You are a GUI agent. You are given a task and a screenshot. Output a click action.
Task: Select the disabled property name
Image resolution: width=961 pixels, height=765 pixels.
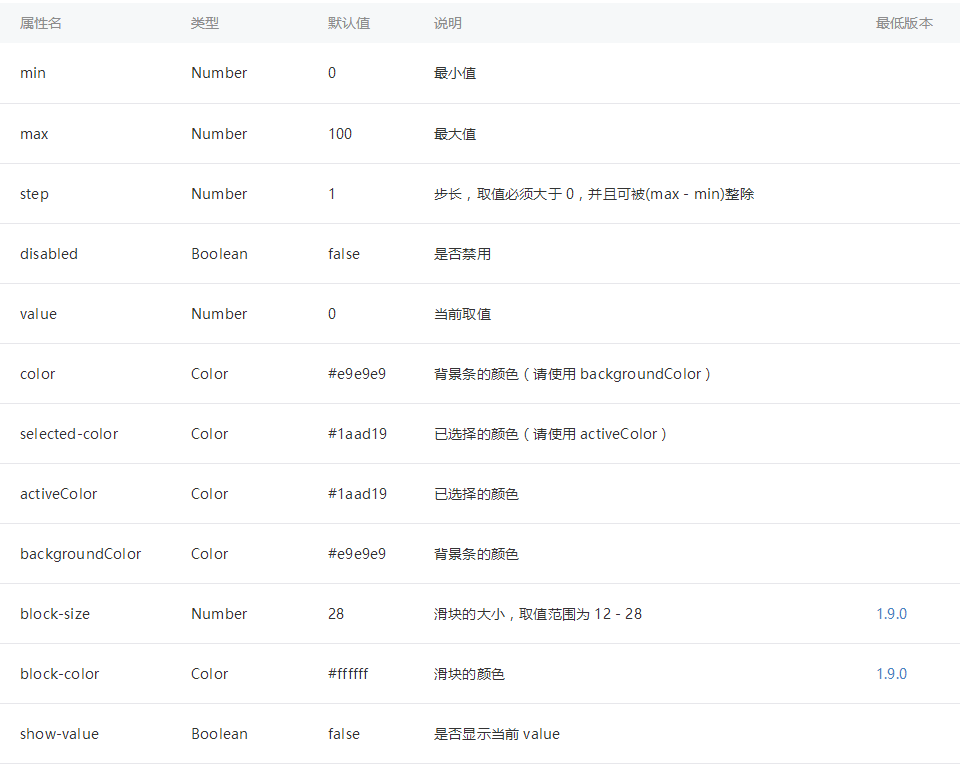click(49, 254)
